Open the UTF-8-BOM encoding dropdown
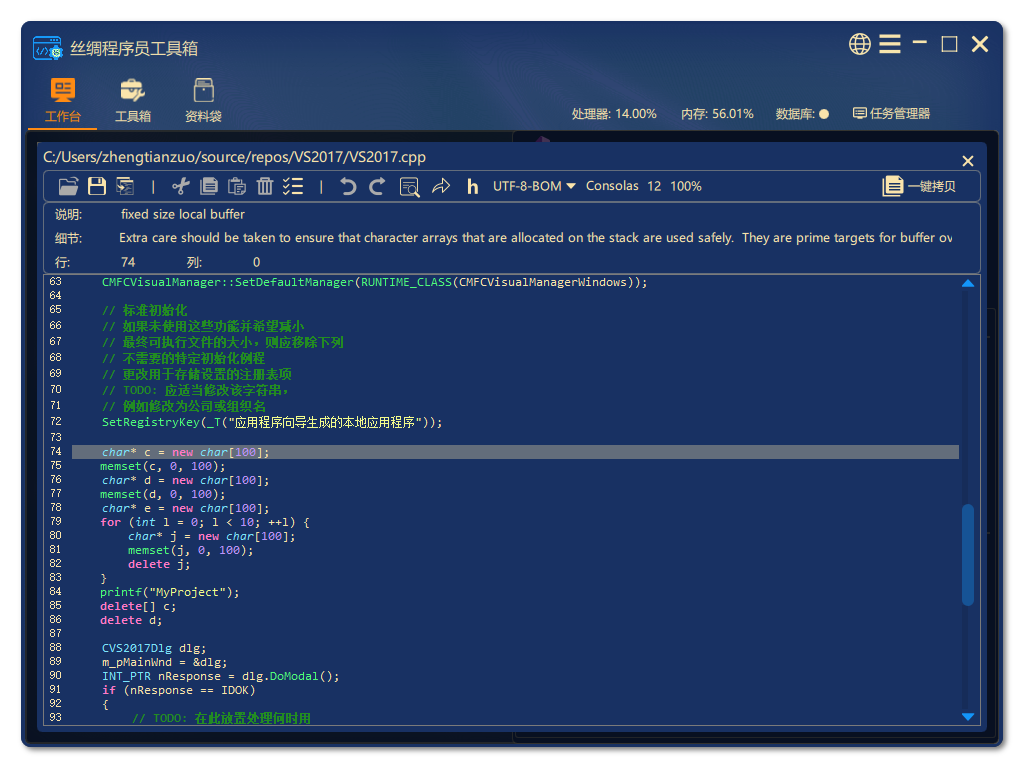 point(533,186)
